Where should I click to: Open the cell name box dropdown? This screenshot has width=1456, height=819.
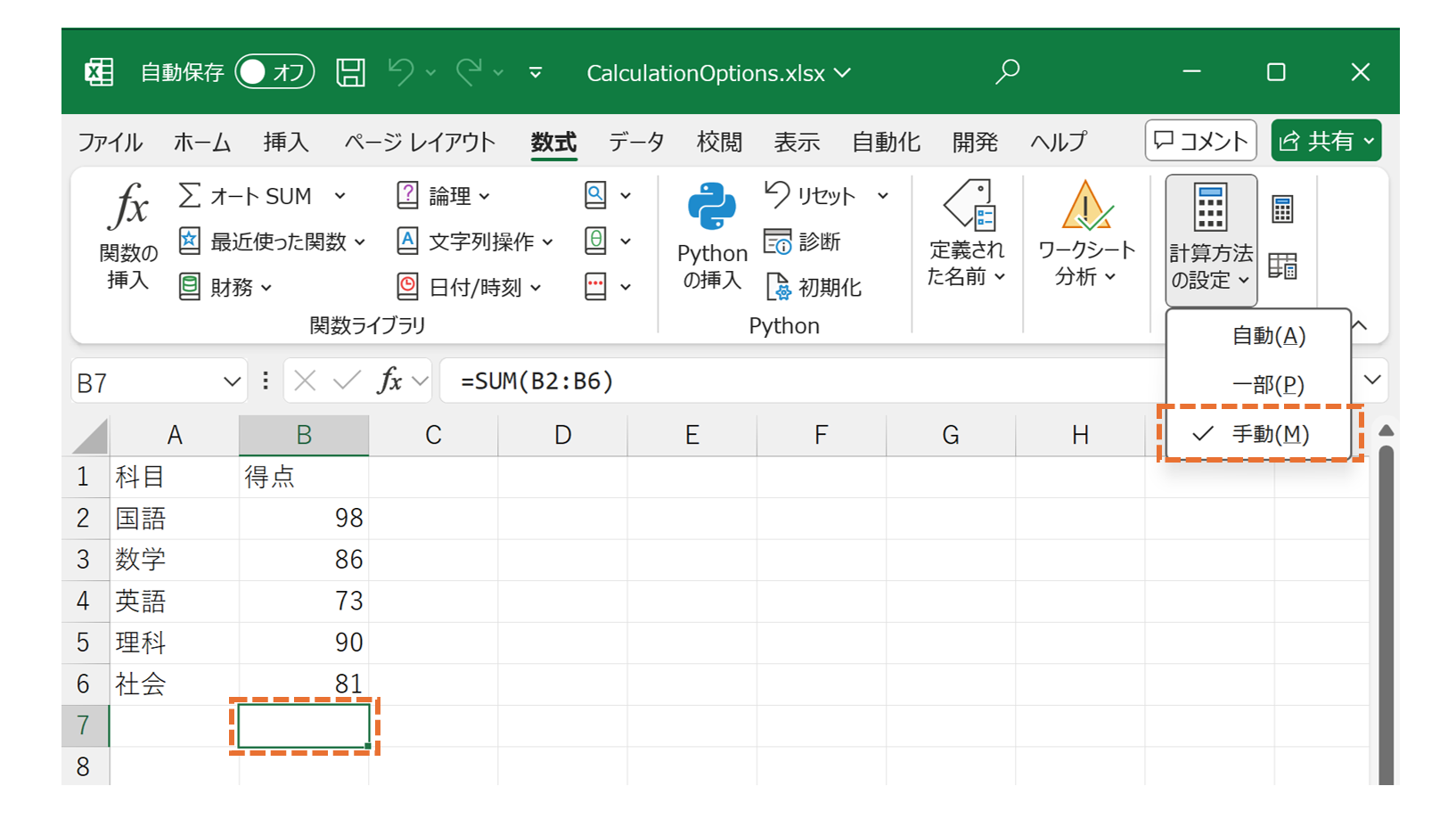(231, 381)
